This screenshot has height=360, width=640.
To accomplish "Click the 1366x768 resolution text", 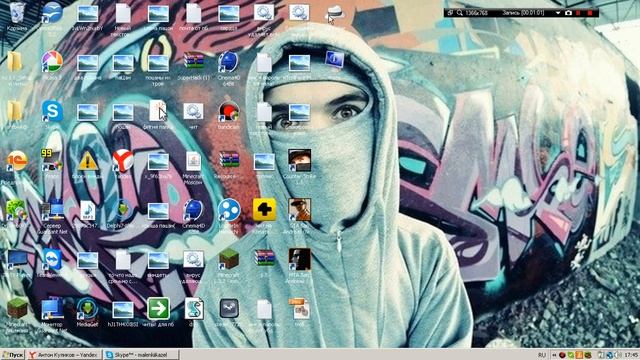I will (x=476, y=13).
